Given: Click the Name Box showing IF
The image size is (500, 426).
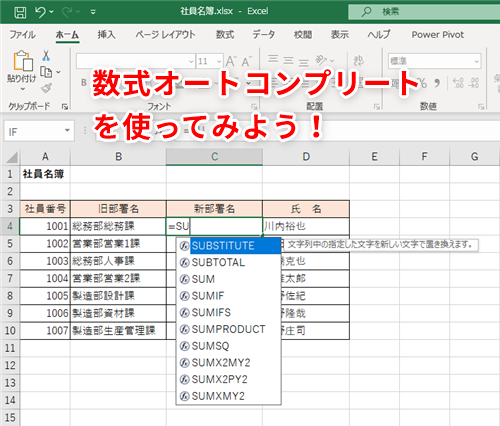Looking at the screenshot, I should (x=33, y=131).
